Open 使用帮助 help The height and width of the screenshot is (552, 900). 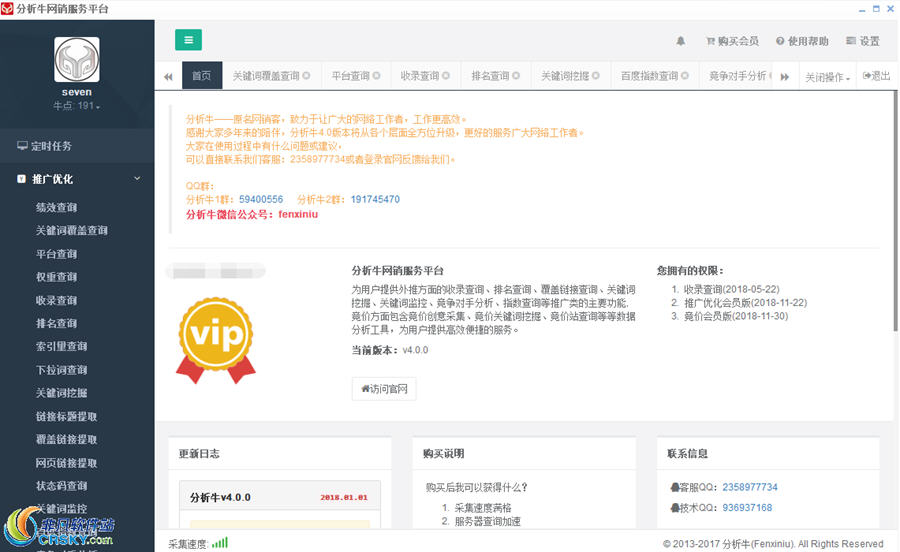(x=802, y=41)
